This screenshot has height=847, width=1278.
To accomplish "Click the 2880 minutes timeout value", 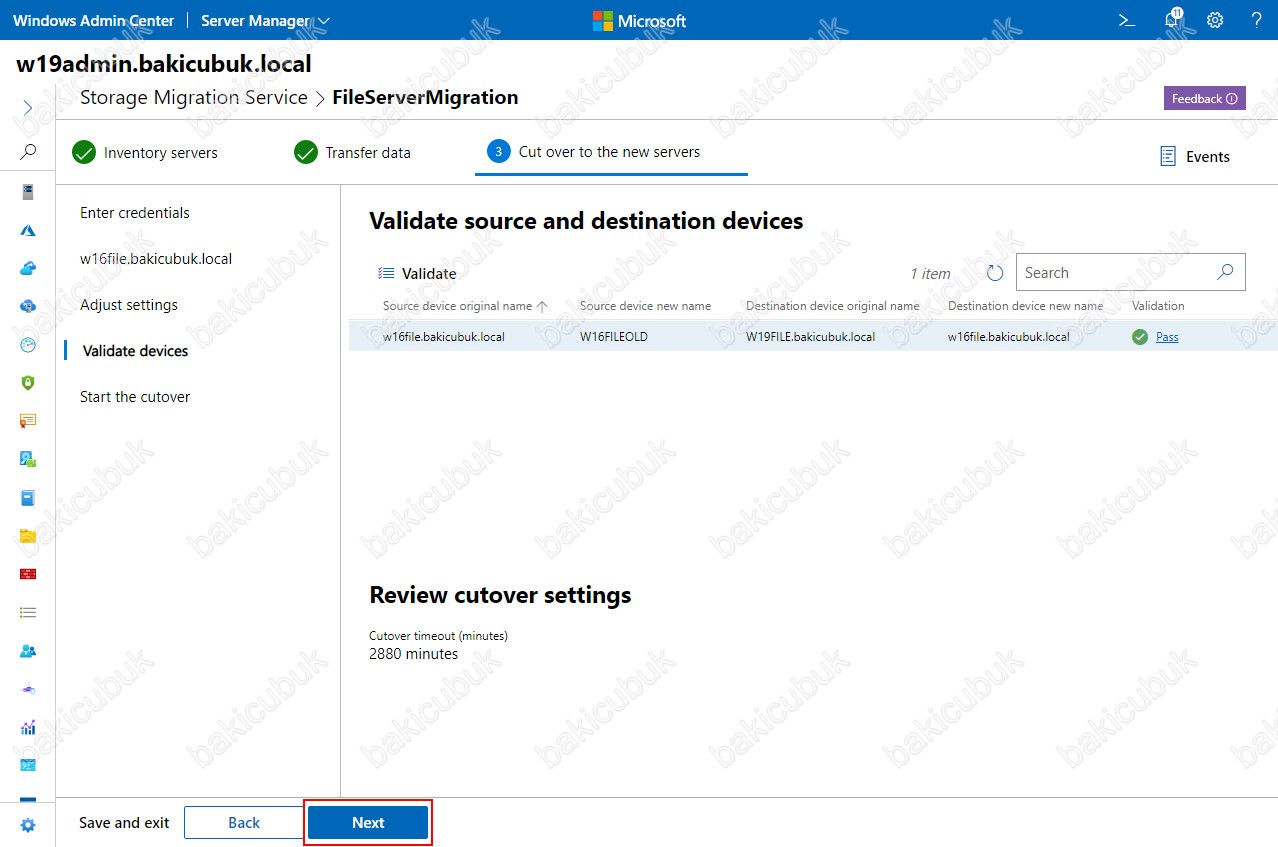I will tap(413, 654).
